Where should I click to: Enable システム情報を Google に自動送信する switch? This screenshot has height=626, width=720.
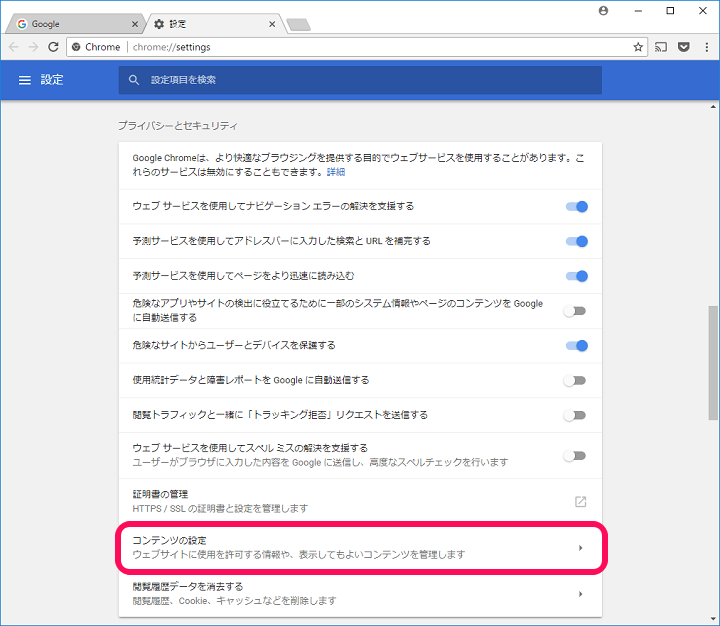tap(575, 311)
